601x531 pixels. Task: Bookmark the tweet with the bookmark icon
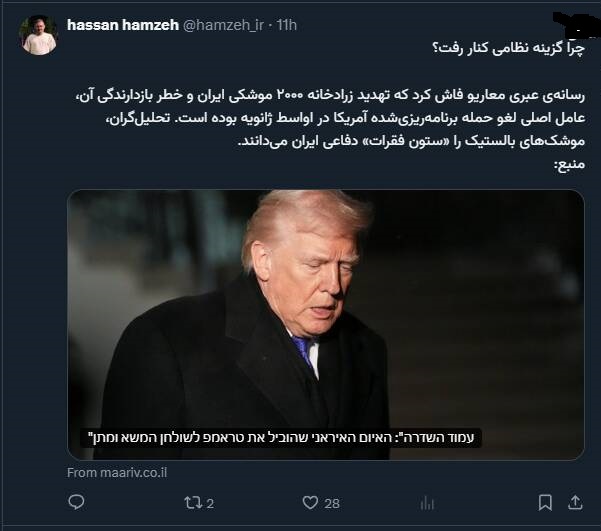point(545,503)
